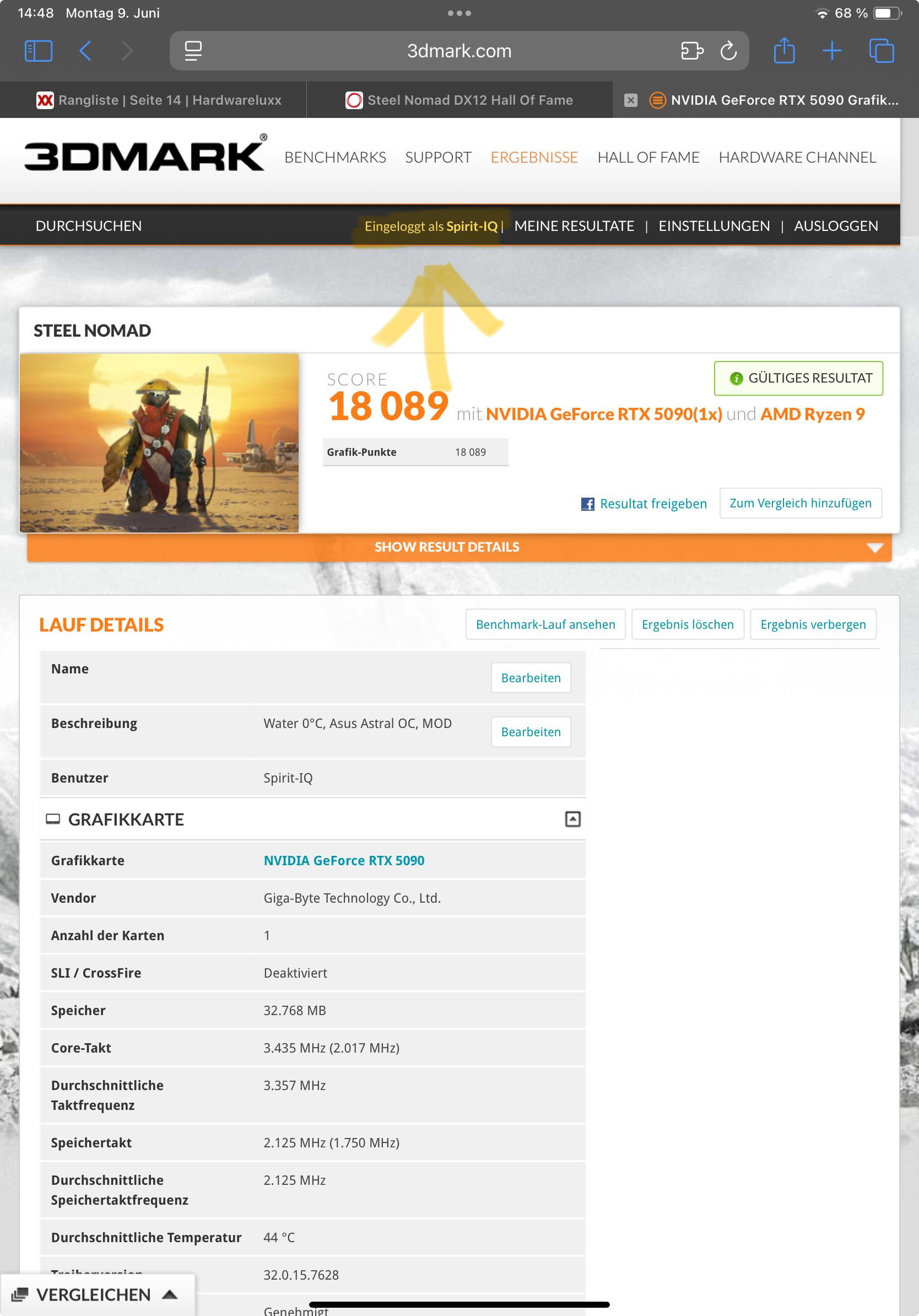
Task: Click the stack icon beside VERGLEICHEN
Action: (19, 1294)
